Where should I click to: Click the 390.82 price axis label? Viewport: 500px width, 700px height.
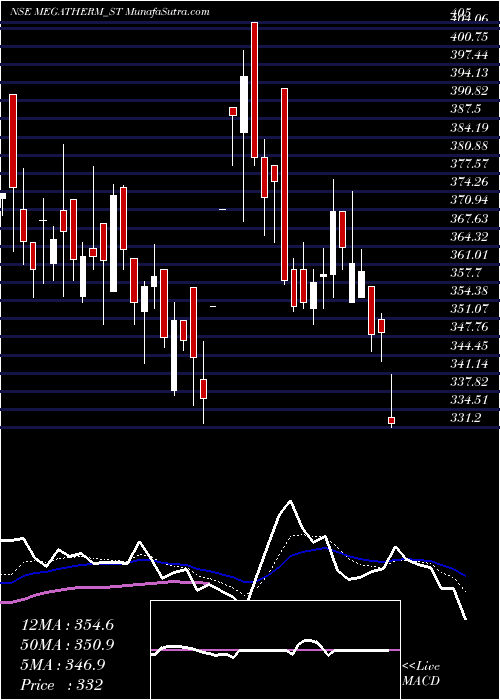(x=469, y=92)
